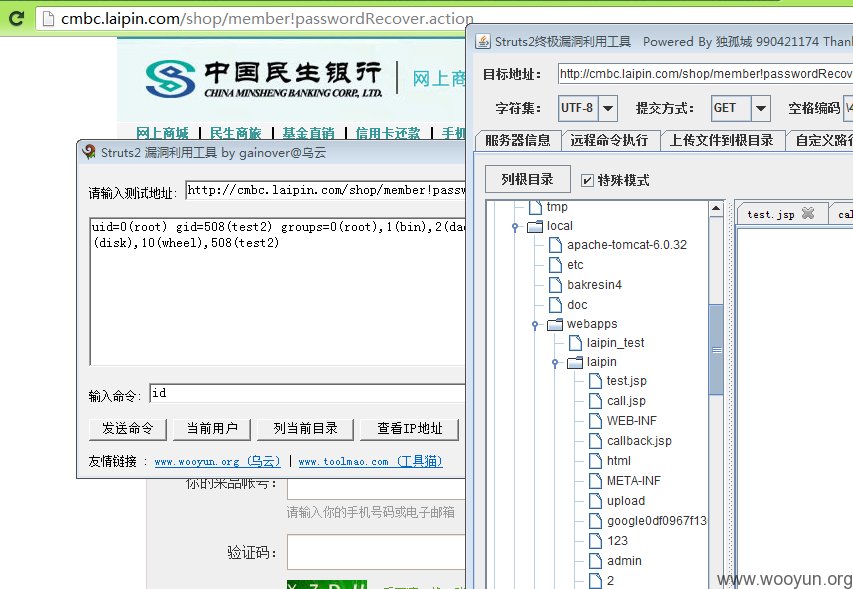Click the 查看IP地址 button
The height and width of the screenshot is (589, 853).
410,429
